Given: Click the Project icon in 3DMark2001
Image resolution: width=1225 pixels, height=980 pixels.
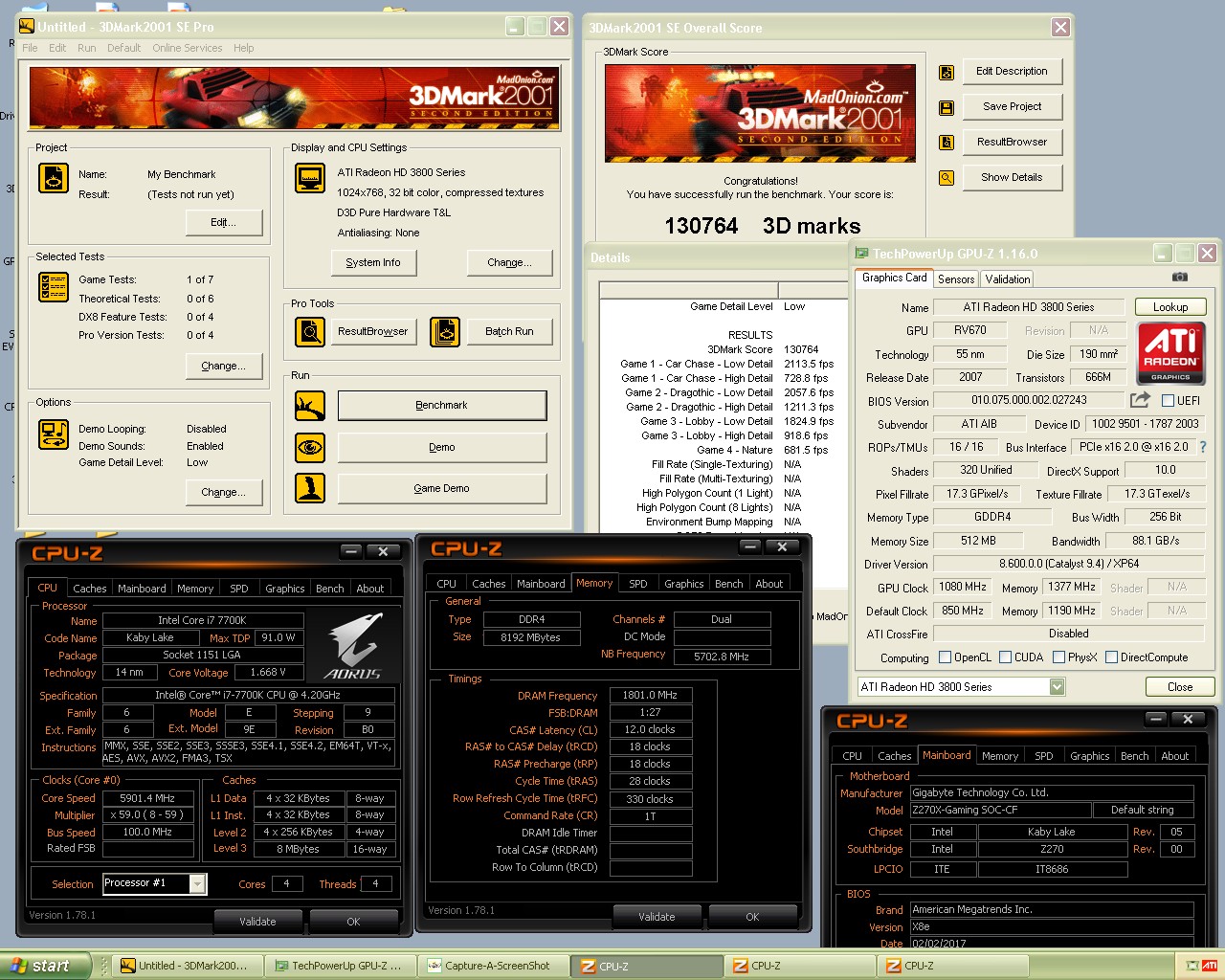Looking at the screenshot, I should point(53,178).
